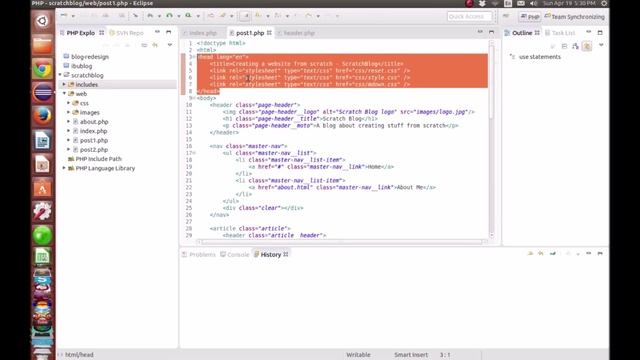Viewport: 640px width, 360px height.
Task: Select about.php in explorer tree
Action: [94, 122]
